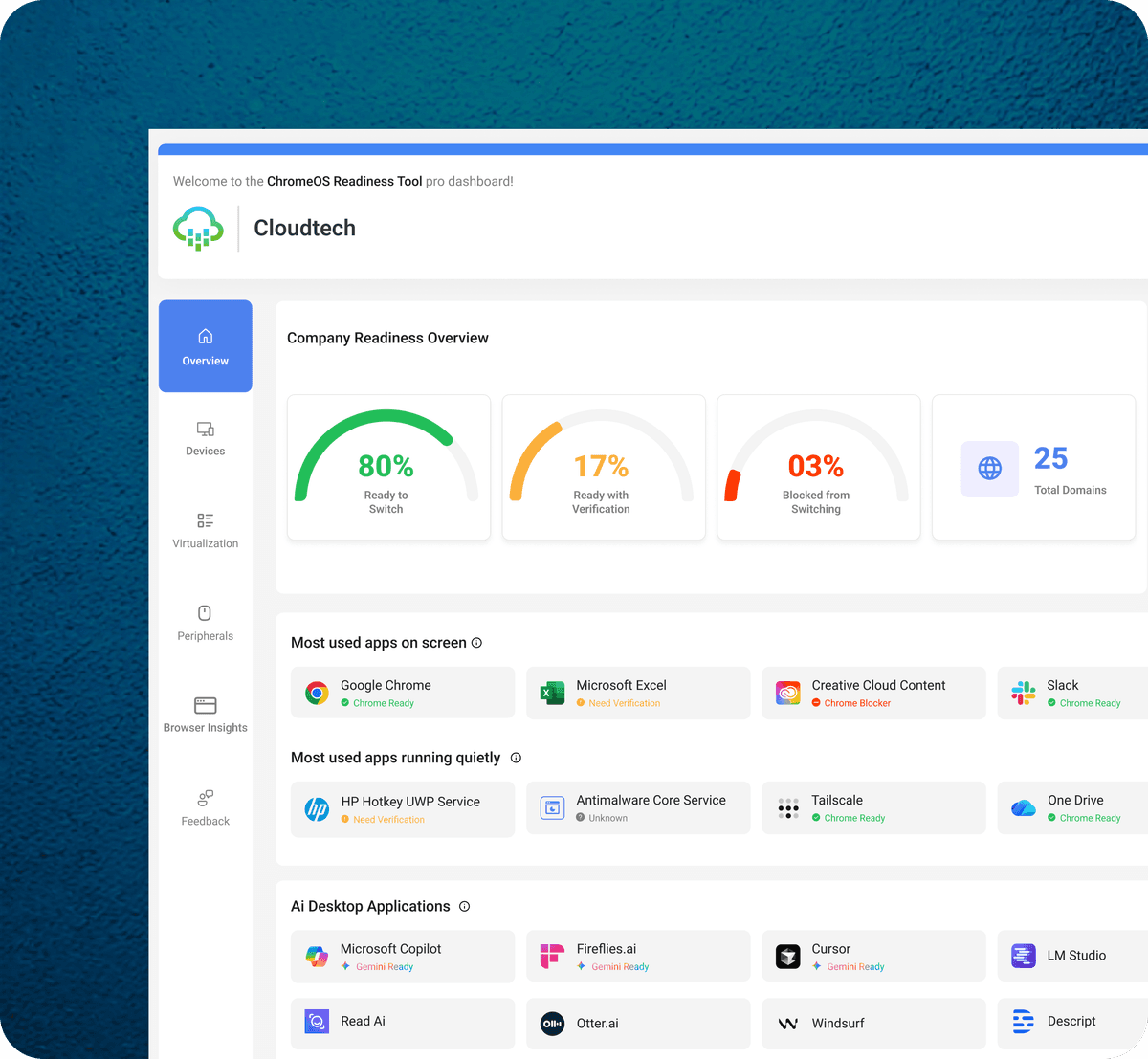1148x1059 pixels.
Task: Click info icon next to Ai Desktop Applications
Action: pos(464,906)
